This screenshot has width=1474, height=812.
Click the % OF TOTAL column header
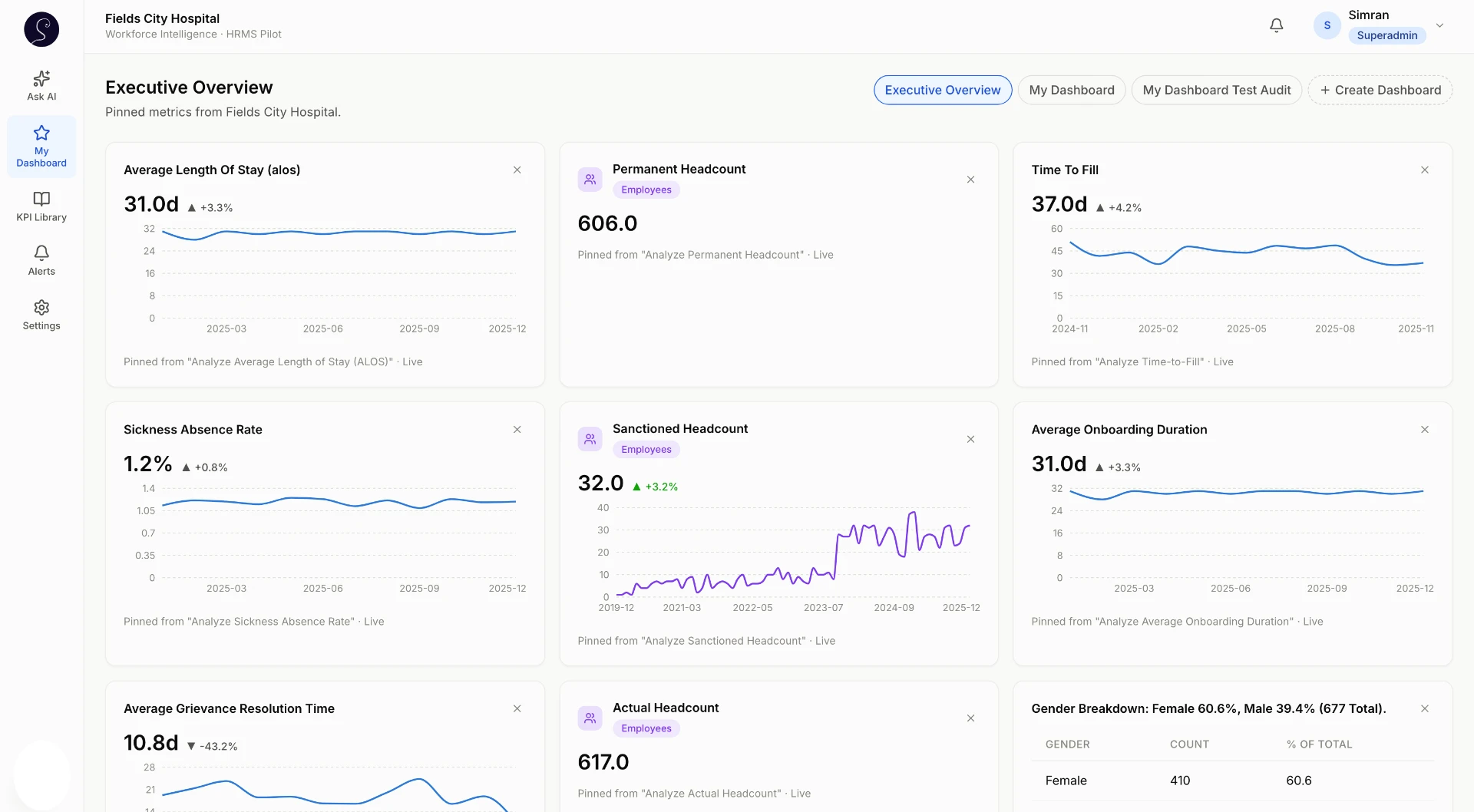tap(1319, 744)
